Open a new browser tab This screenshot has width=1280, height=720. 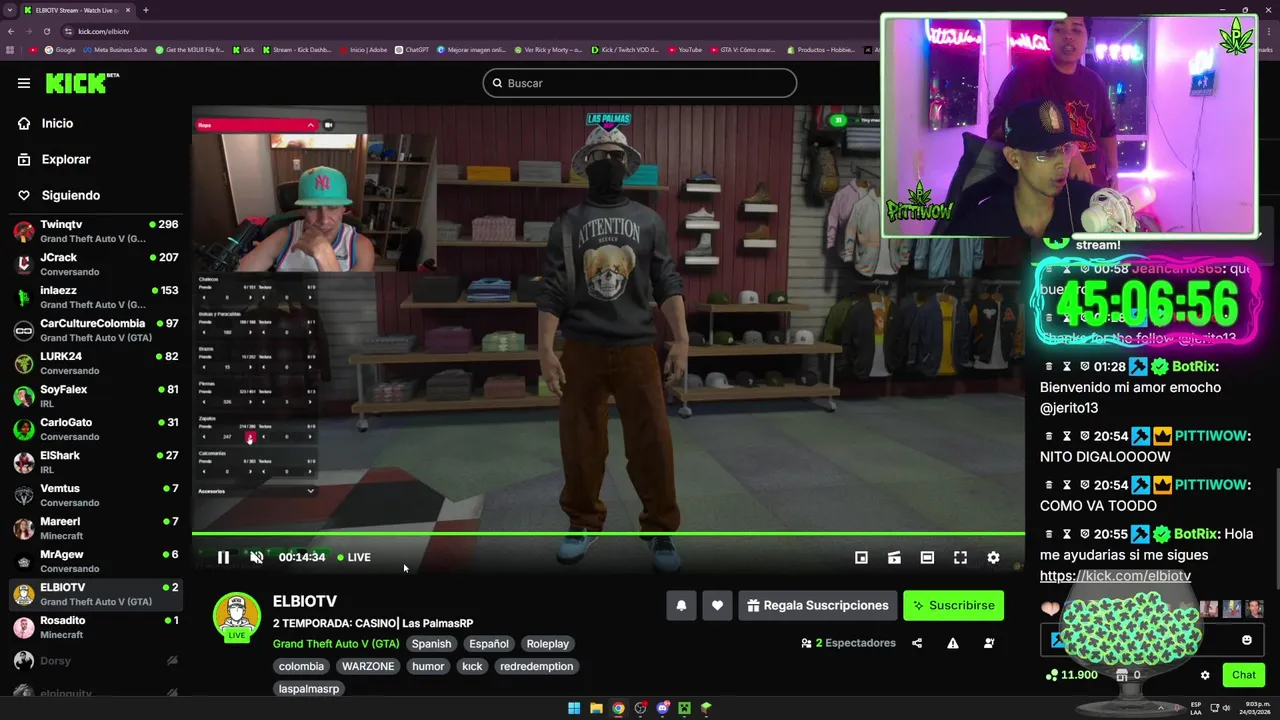point(145,10)
